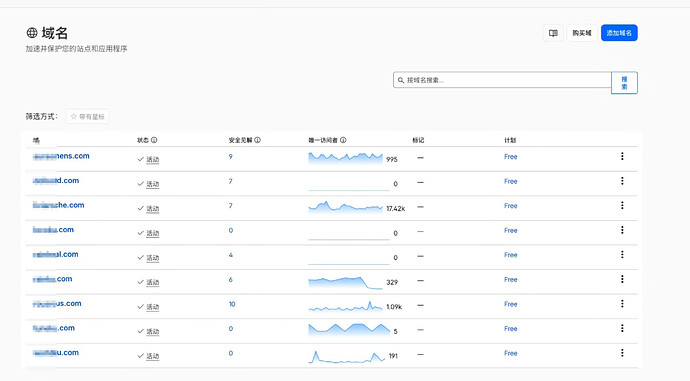Click the visitor sparkline showing 1.09k
690x381 pixels.
click(345, 306)
